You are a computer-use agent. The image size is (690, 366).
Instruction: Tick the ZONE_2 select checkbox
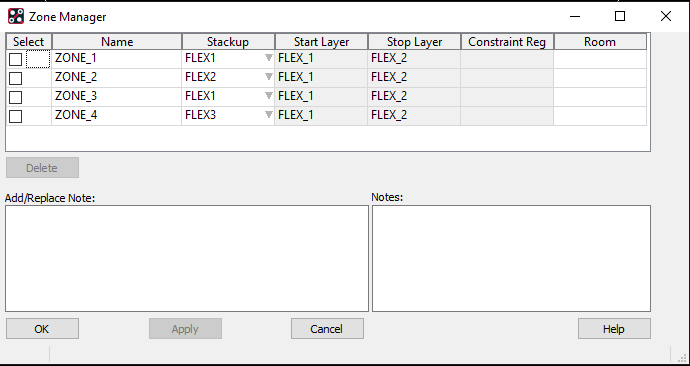[x=15, y=78]
